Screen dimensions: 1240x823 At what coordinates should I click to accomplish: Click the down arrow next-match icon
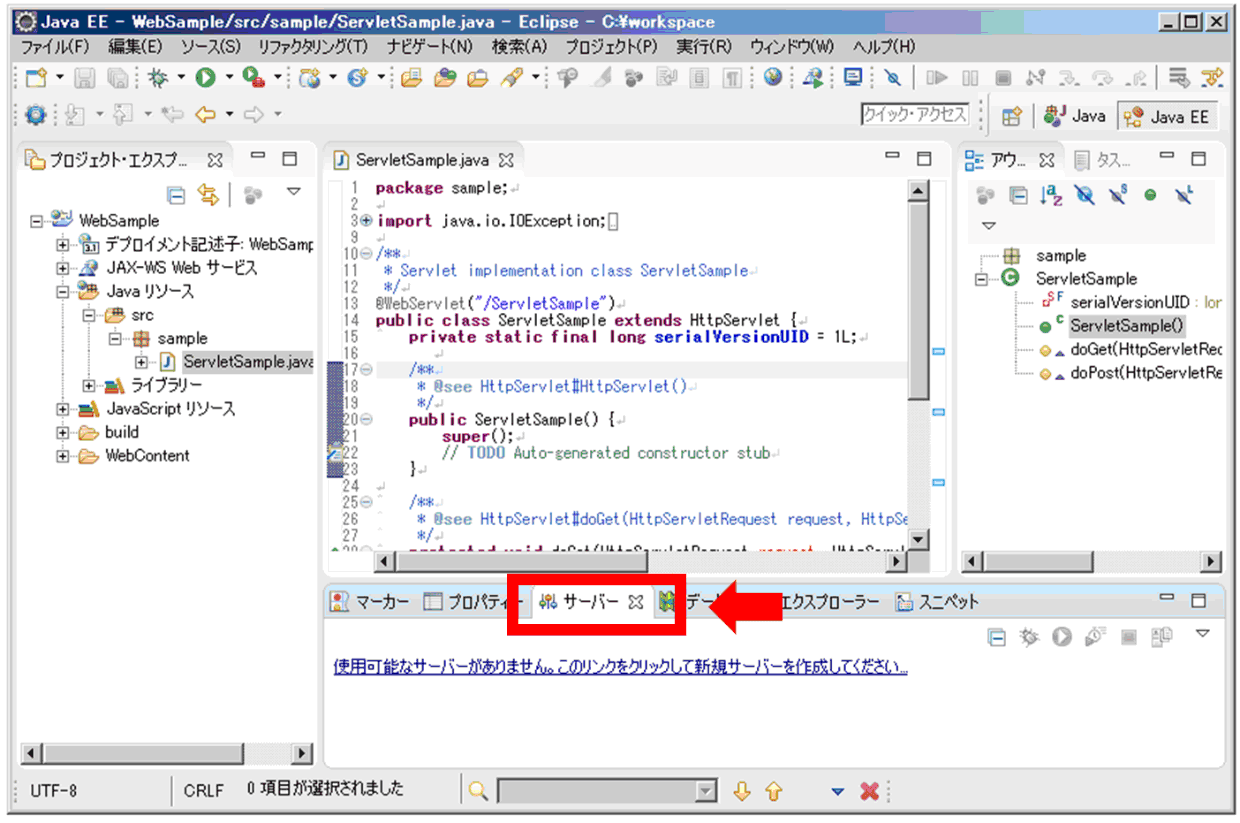(x=741, y=791)
